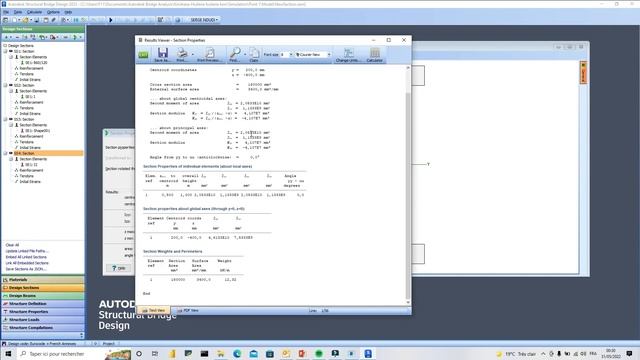Select Reinforcement under DS1: Section
Viewport: 640px width, 360px height.
(x=31, y=68)
